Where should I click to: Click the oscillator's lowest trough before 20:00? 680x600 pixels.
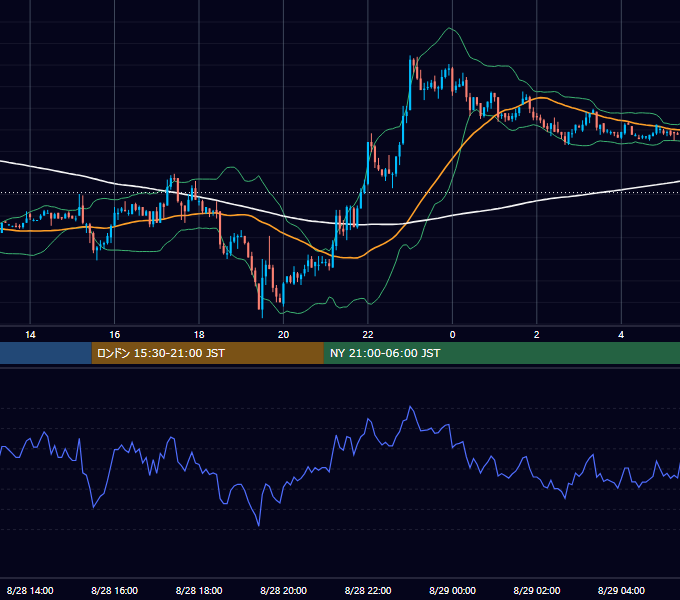pos(259,525)
